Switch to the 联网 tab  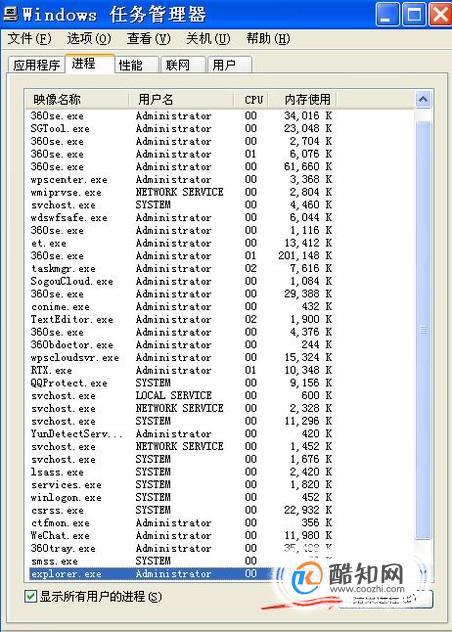click(x=183, y=64)
